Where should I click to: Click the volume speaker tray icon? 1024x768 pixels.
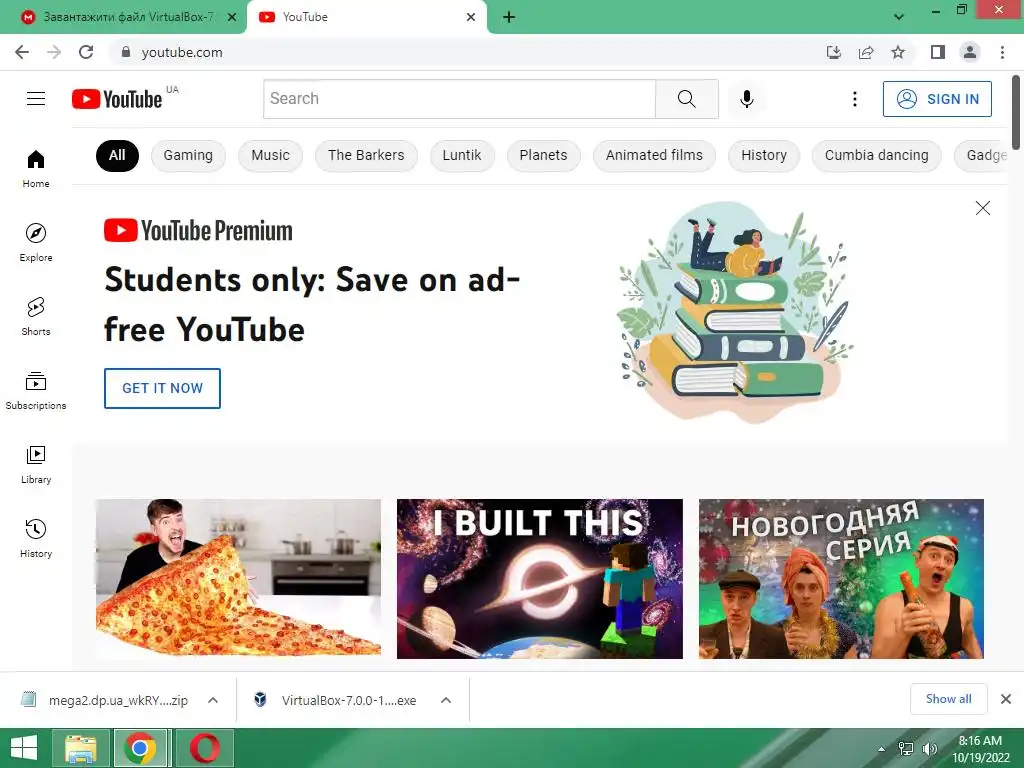[x=929, y=748]
